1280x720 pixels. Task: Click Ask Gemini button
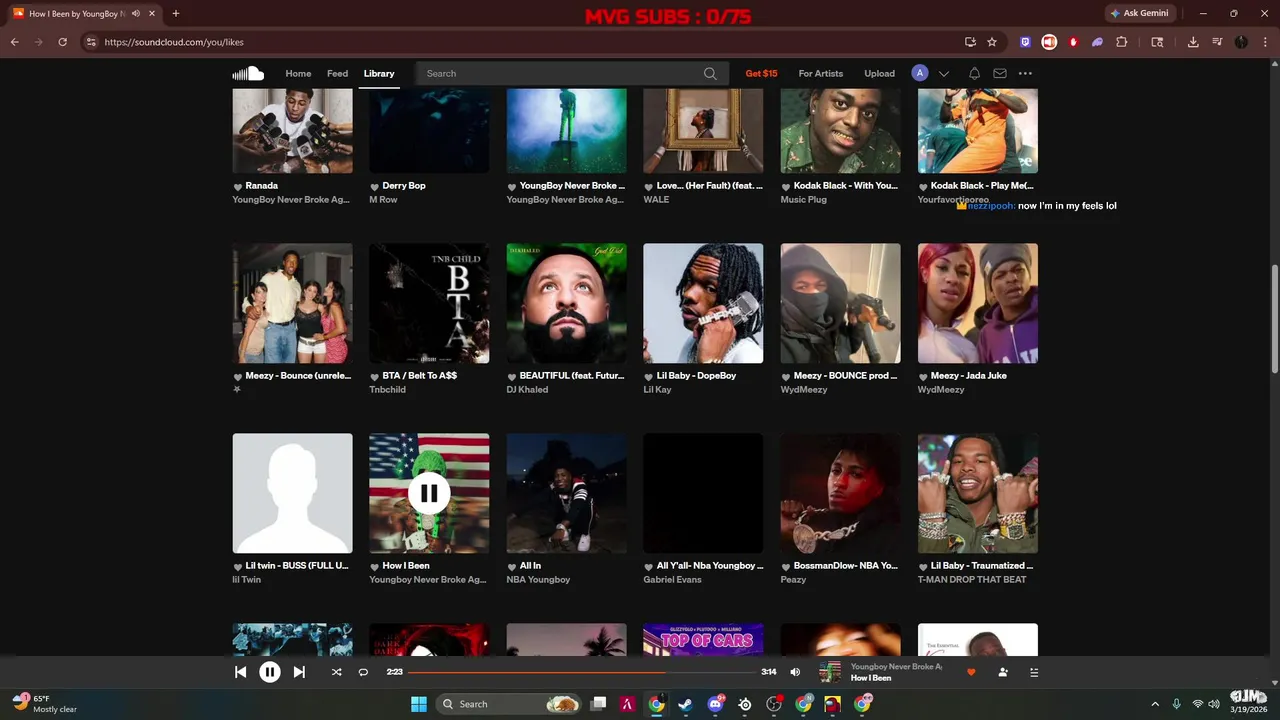[x=1139, y=13]
